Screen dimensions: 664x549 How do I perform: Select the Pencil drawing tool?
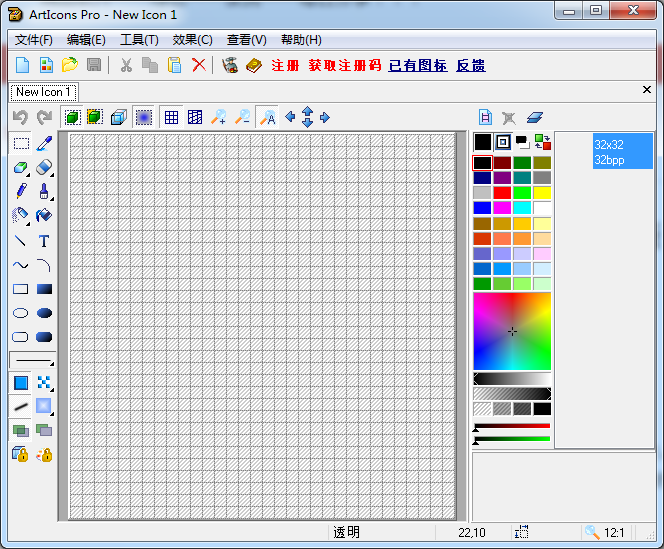pos(20,191)
